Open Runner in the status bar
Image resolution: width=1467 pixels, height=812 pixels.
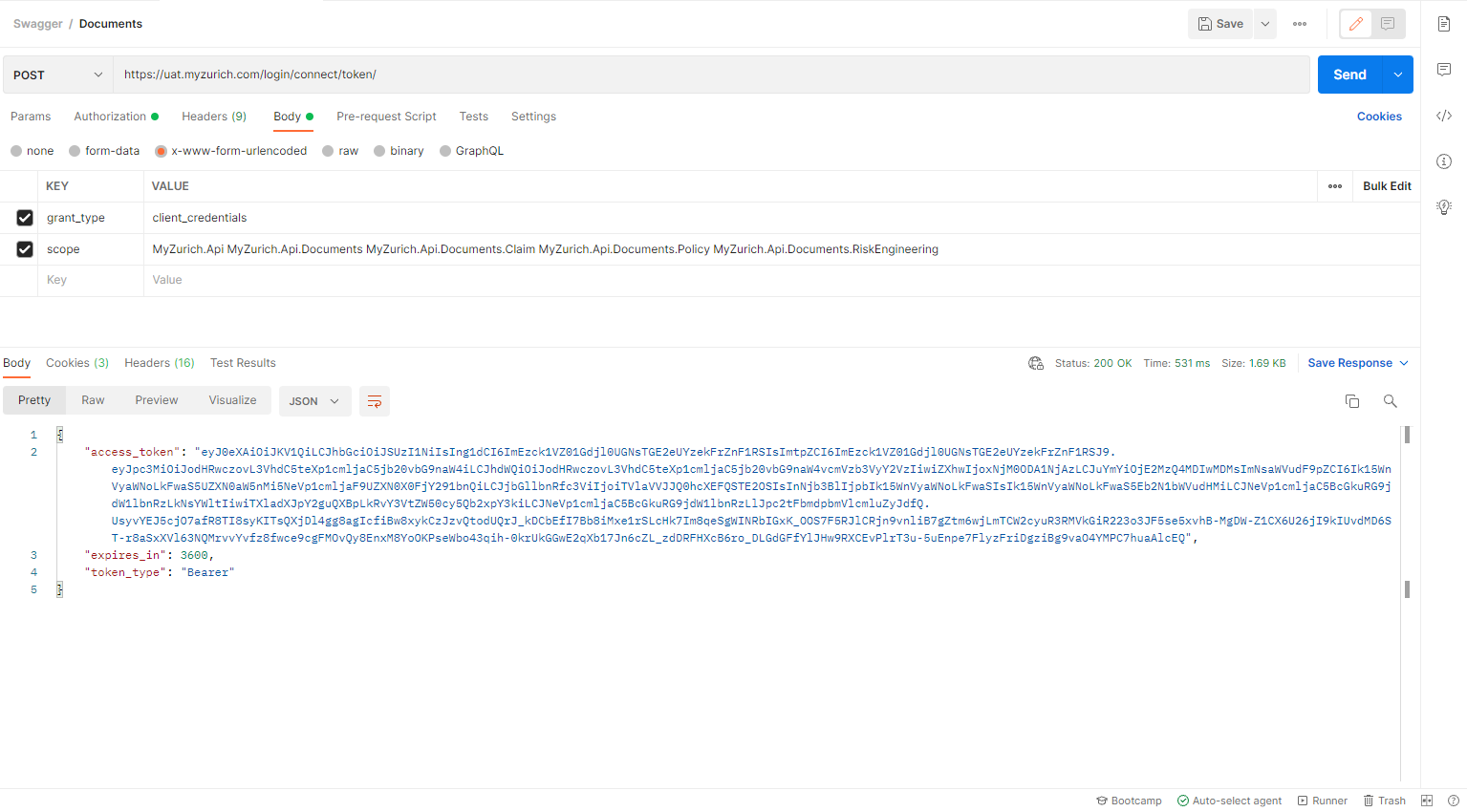(x=1323, y=801)
